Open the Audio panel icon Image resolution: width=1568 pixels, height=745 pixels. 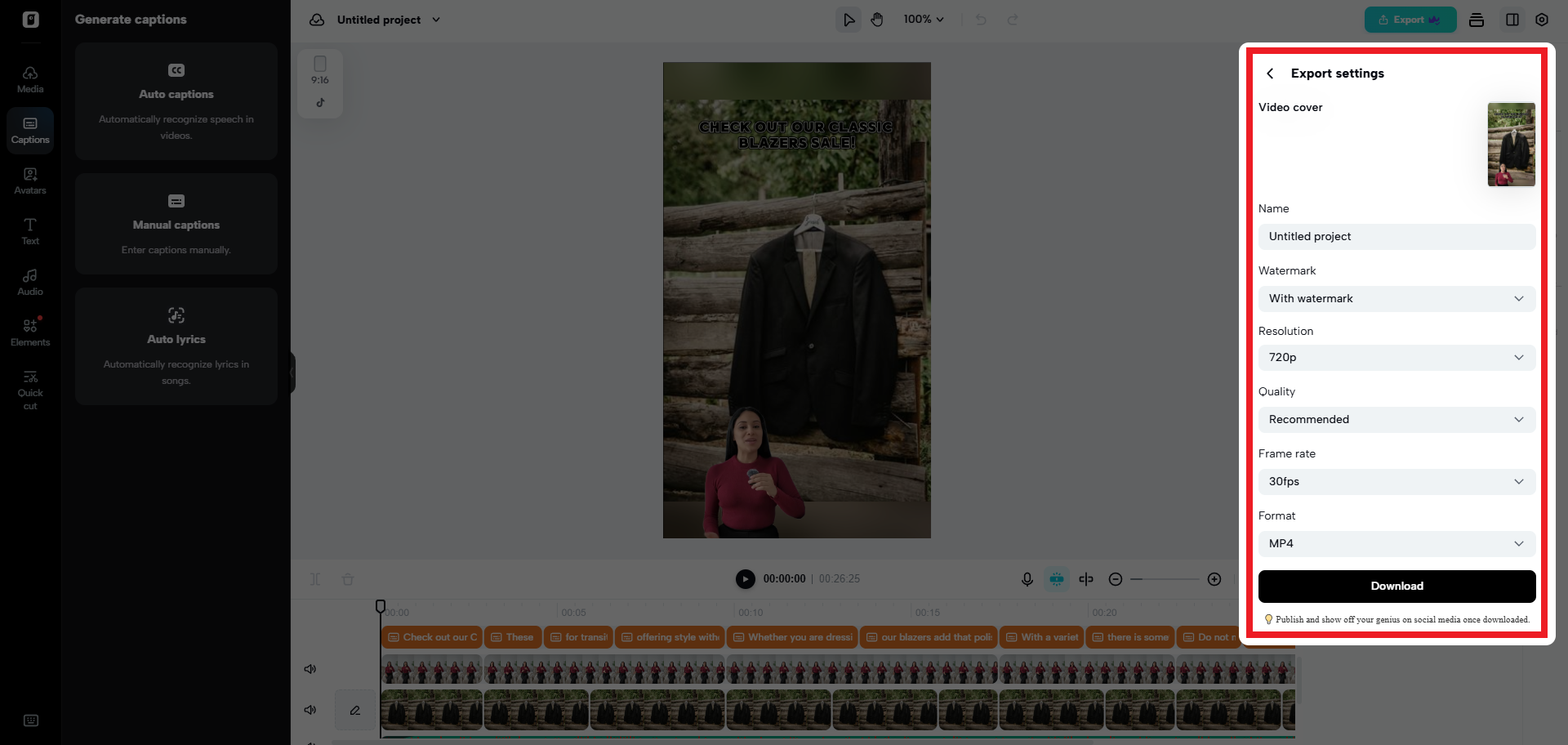tap(30, 282)
